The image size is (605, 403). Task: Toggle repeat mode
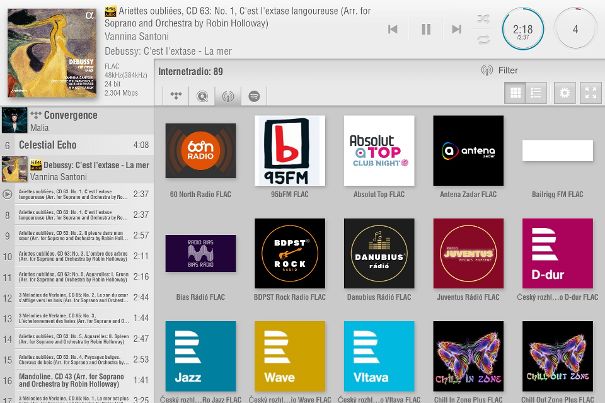[x=483, y=39]
